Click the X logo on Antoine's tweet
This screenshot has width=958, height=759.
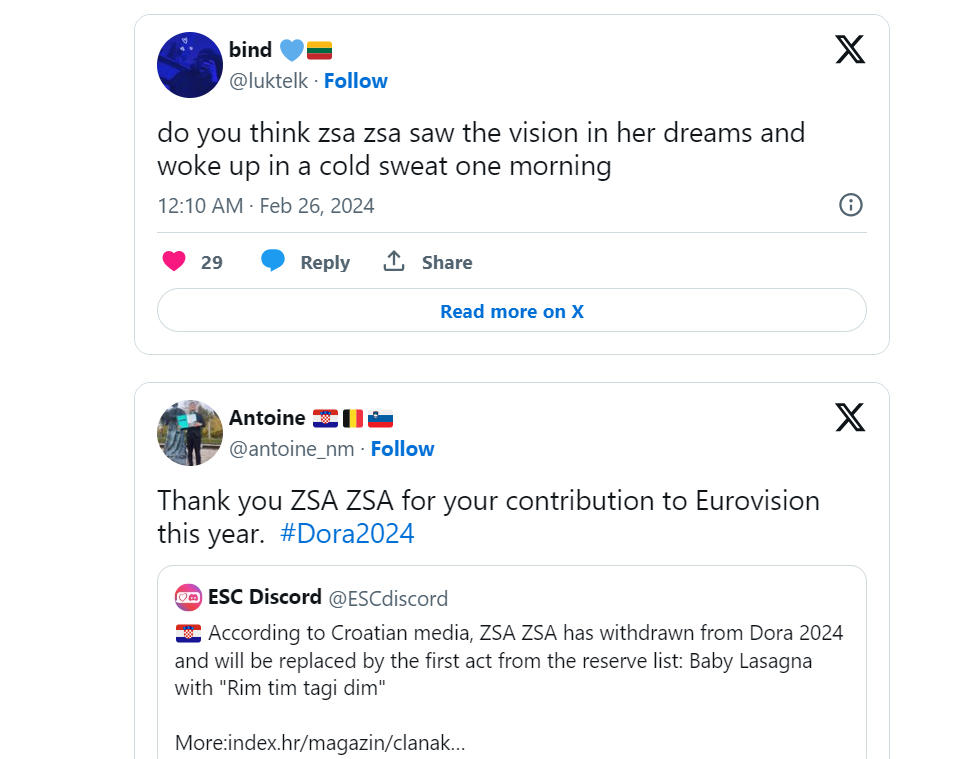(849, 417)
